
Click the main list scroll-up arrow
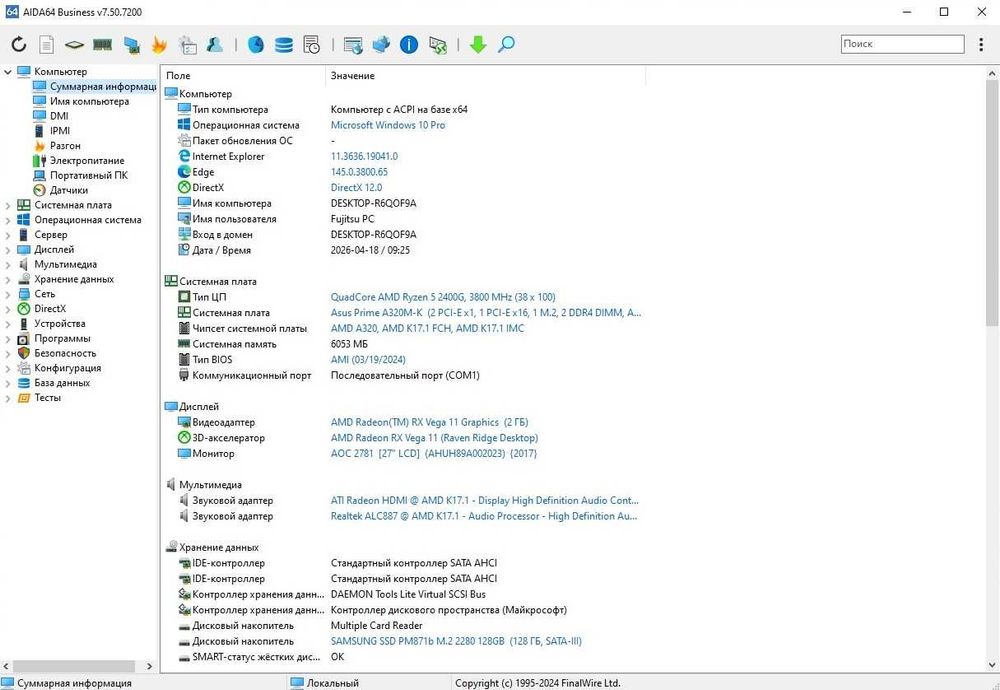(992, 74)
